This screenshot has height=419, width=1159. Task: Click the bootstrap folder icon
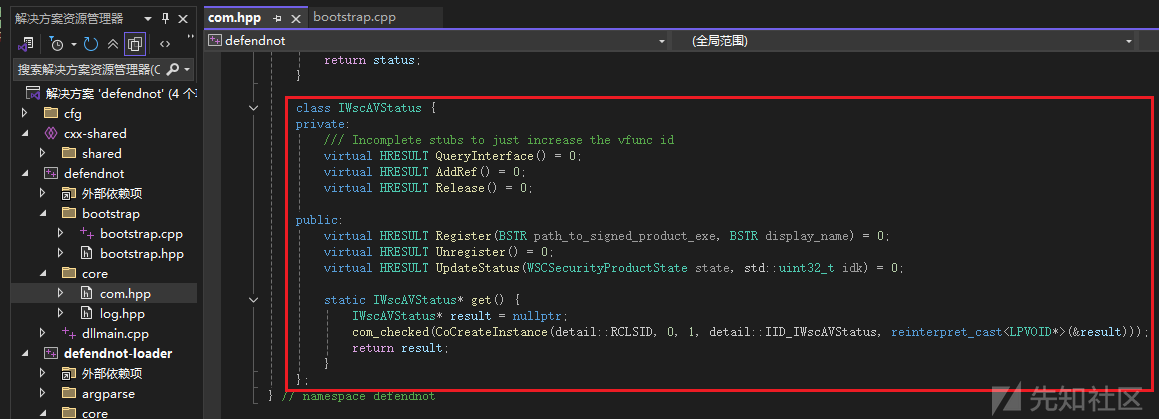coord(69,214)
